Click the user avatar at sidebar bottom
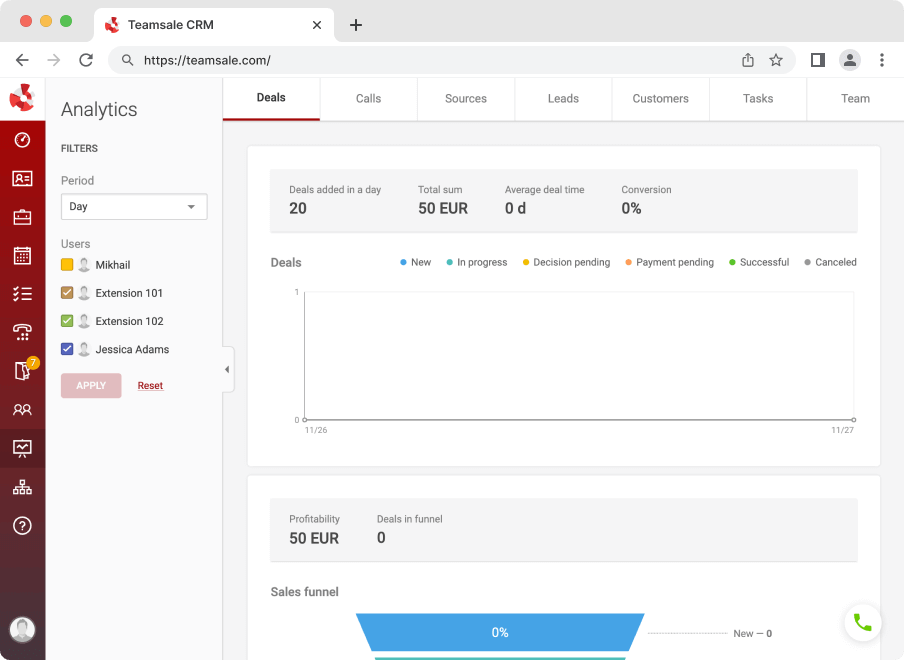The image size is (904, 660). (x=22, y=629)
